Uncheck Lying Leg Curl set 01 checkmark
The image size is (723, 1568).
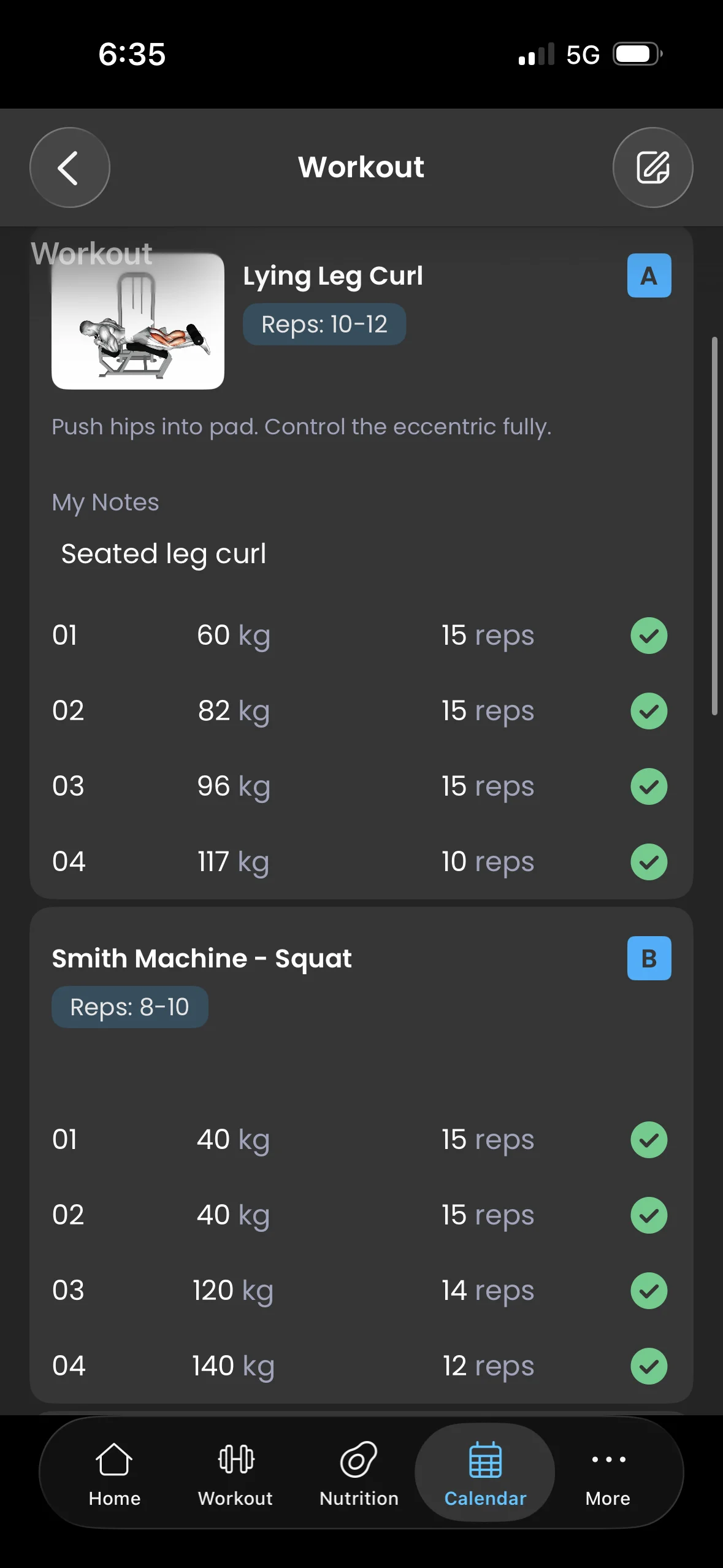[x=649, y=636]
